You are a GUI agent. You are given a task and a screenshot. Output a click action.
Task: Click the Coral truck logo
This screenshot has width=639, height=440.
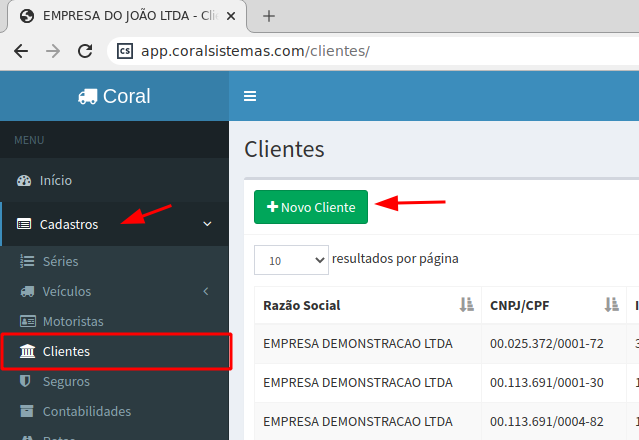point(88,96)
